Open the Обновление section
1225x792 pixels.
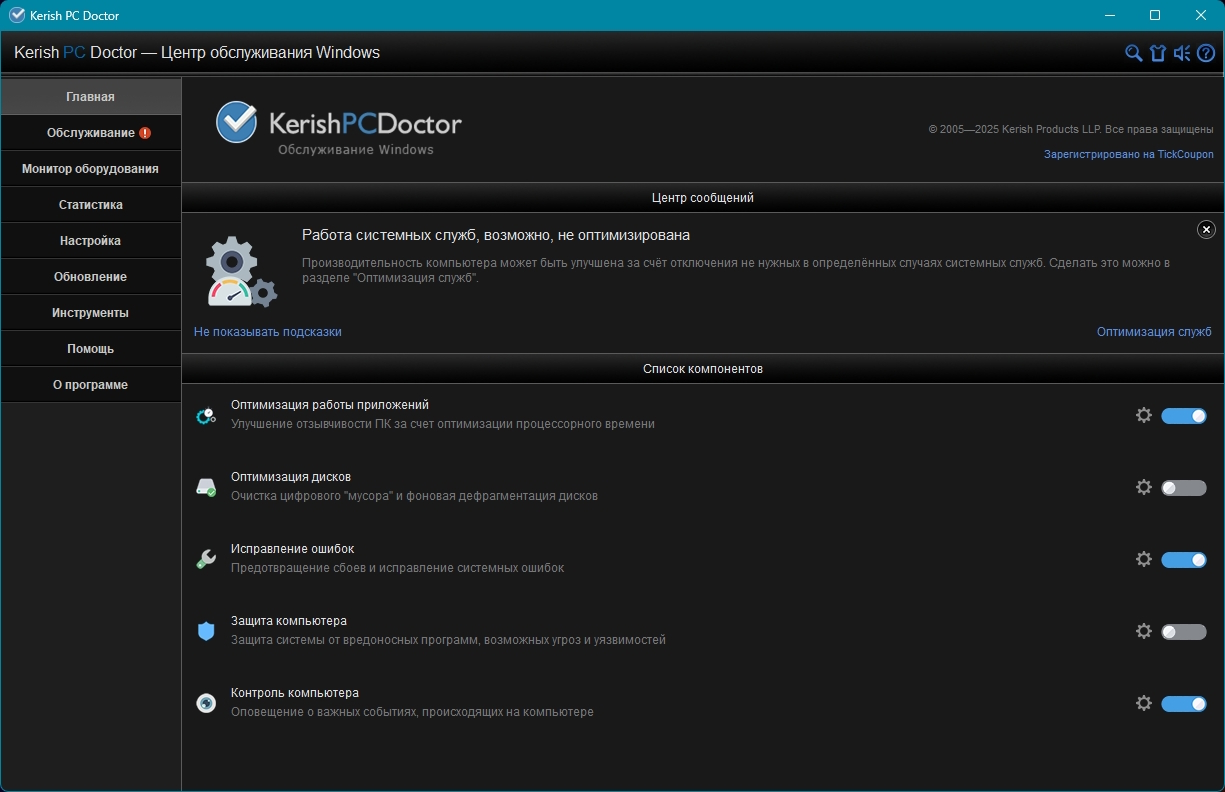click(x=91, y=277)
